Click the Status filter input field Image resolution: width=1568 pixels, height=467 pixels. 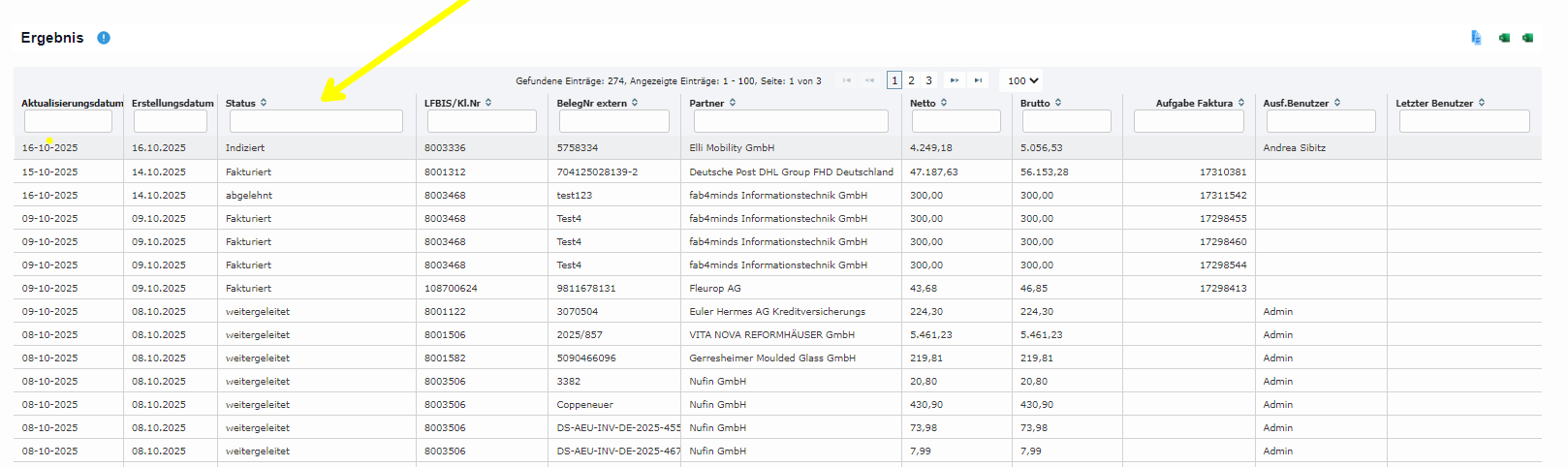pos(316,121)
